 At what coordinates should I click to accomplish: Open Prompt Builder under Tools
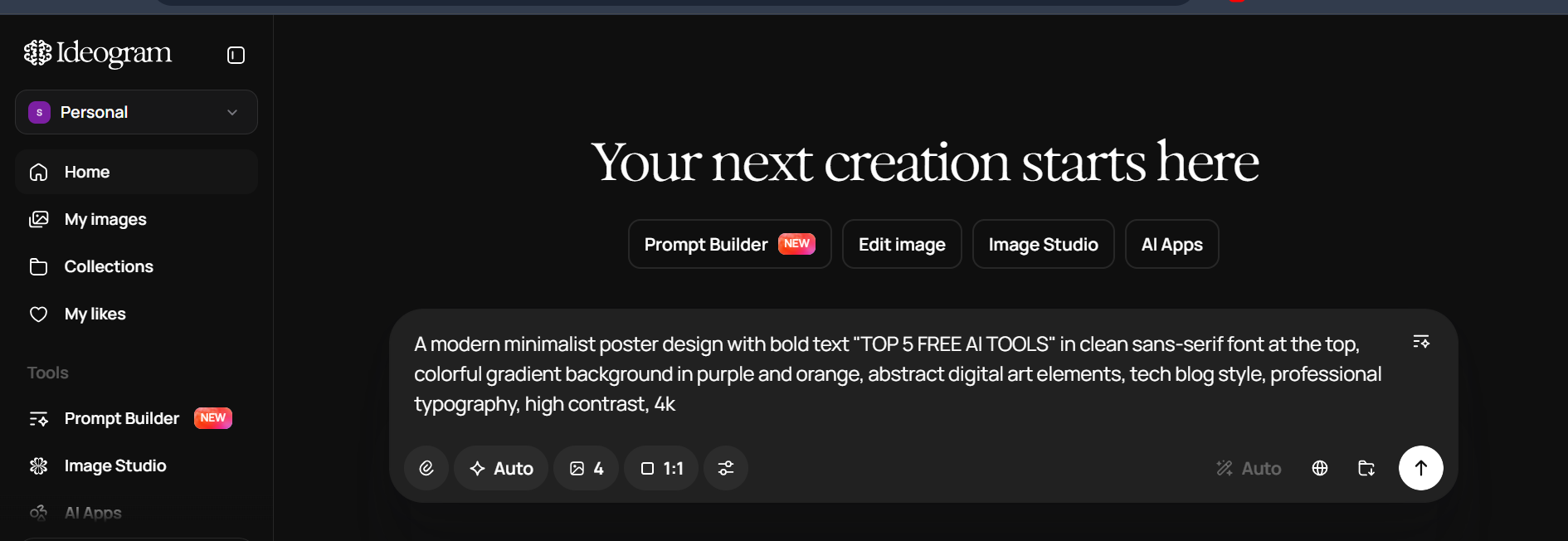pyautogui.click(x=136, y=418)
